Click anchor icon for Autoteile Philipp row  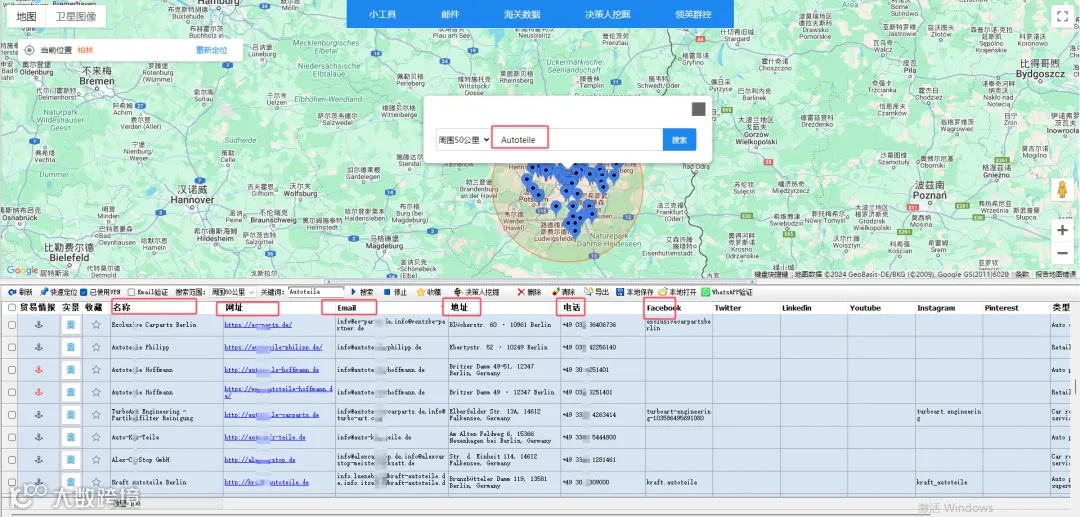(x=39, y=347)
